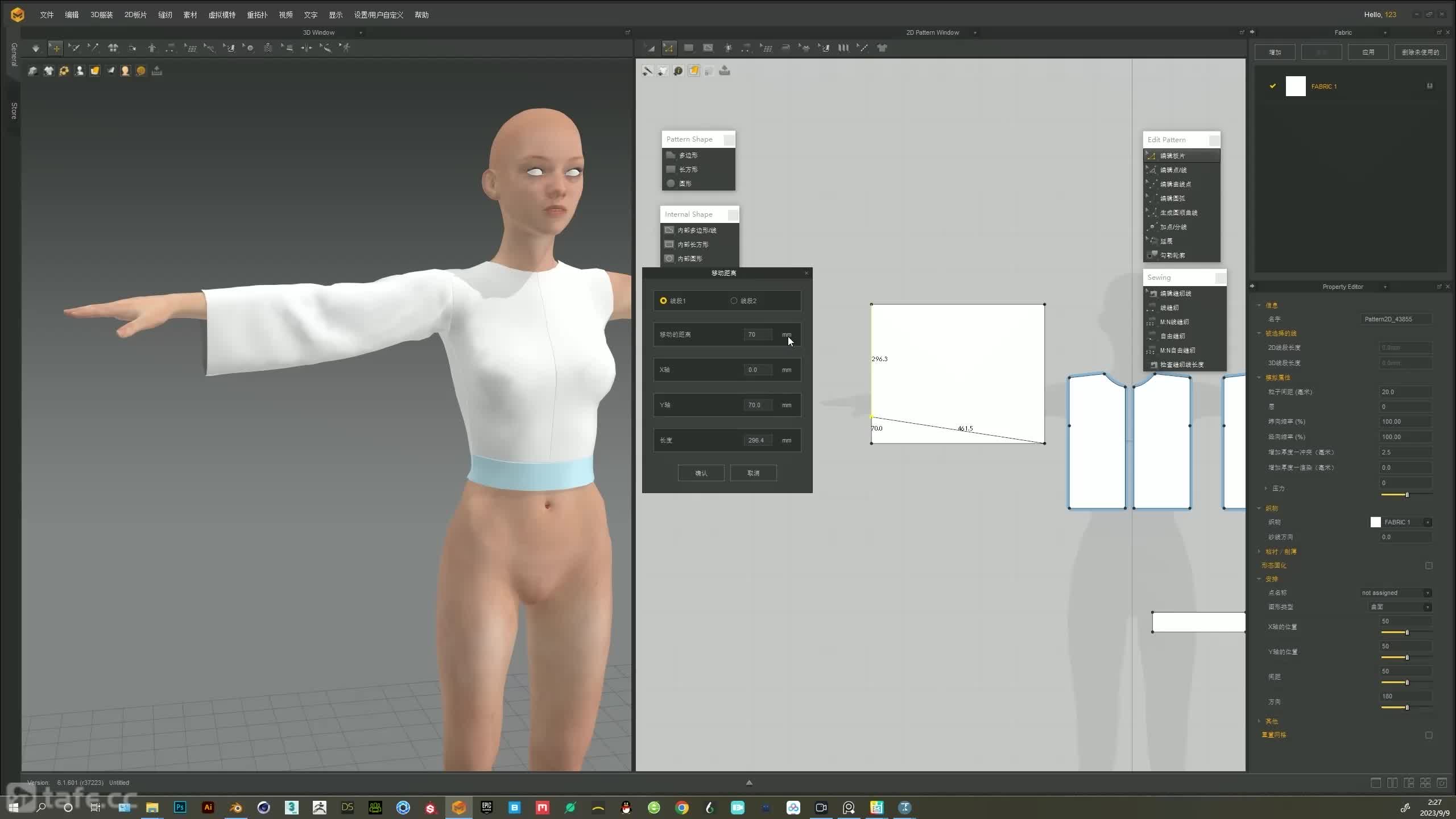Click the 删除未使用的 button
1456x819 pixels.
pos(1421,52)
